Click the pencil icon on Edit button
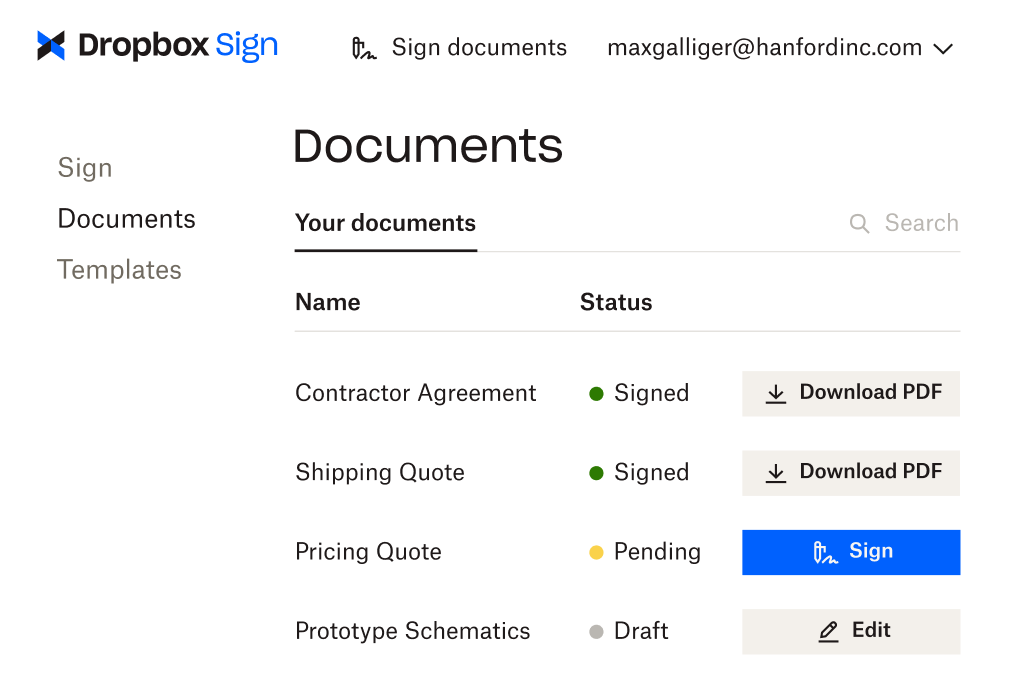The width and height of the screenshot is (1020, 680). pos(828,631)
